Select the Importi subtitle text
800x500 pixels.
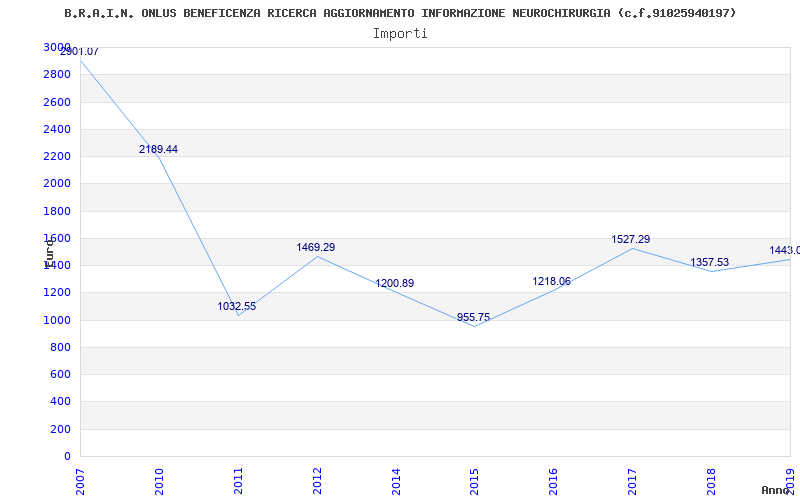[x=400, y=33]
